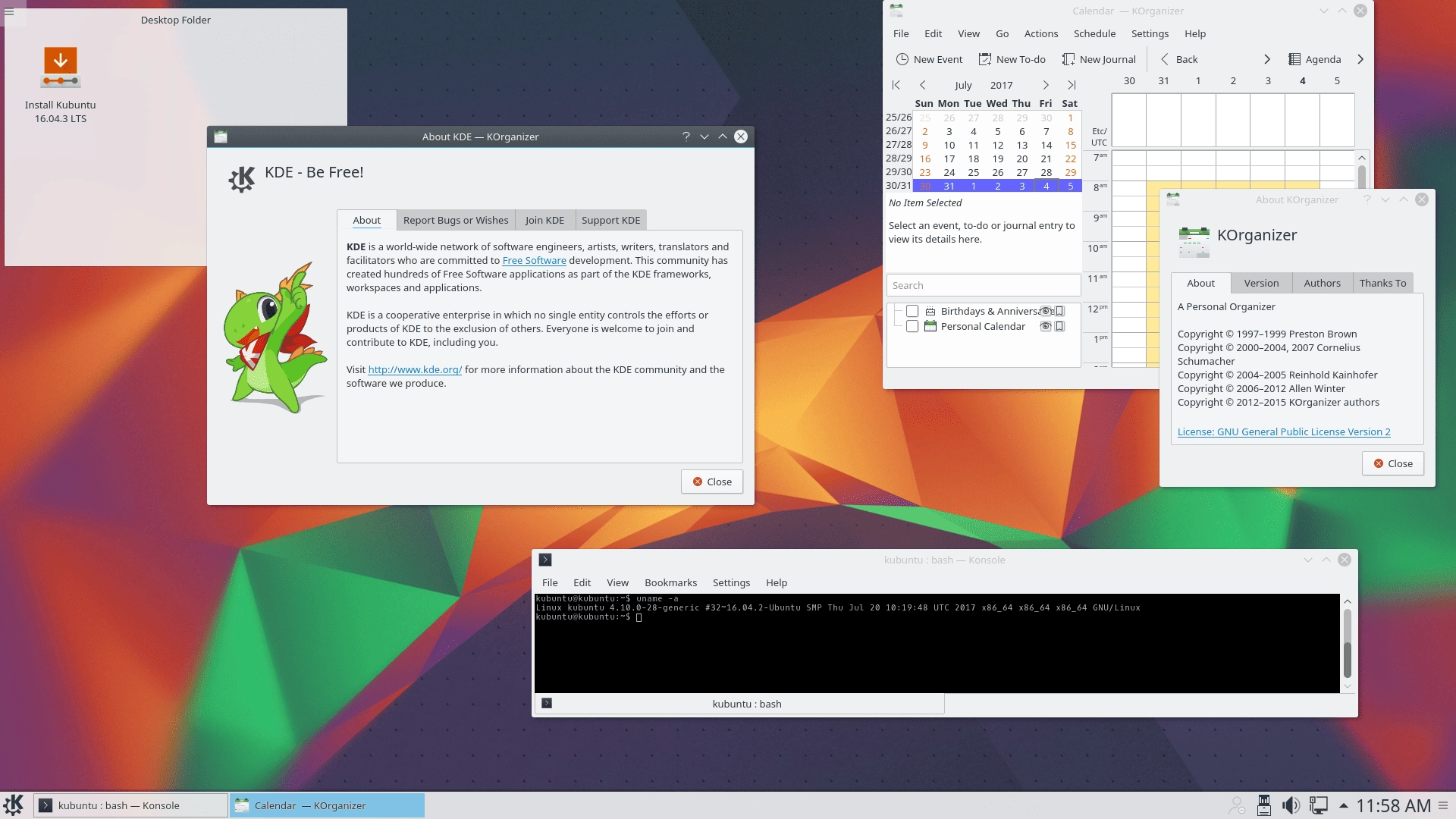Click the 11:58 AM clock in the panel
This screenshot has height=819, width=1456.
click(1393, 805)
